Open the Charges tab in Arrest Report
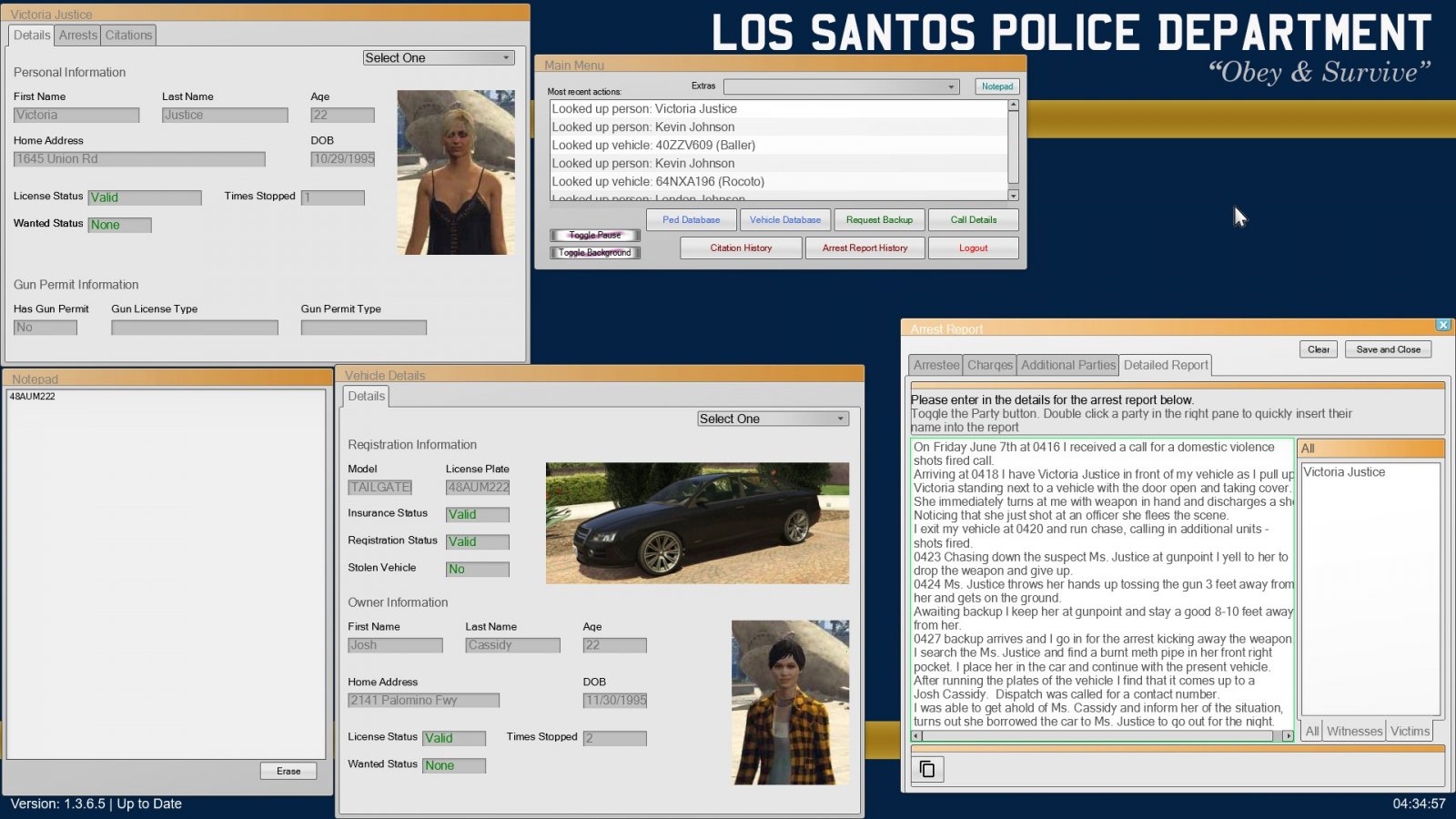The width and height of the screenshot is (1456, 819). coord(989,365)
